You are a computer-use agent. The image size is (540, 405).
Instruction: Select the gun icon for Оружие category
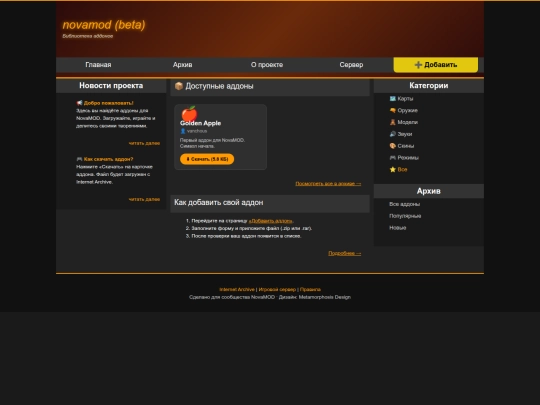pos(393,111)
